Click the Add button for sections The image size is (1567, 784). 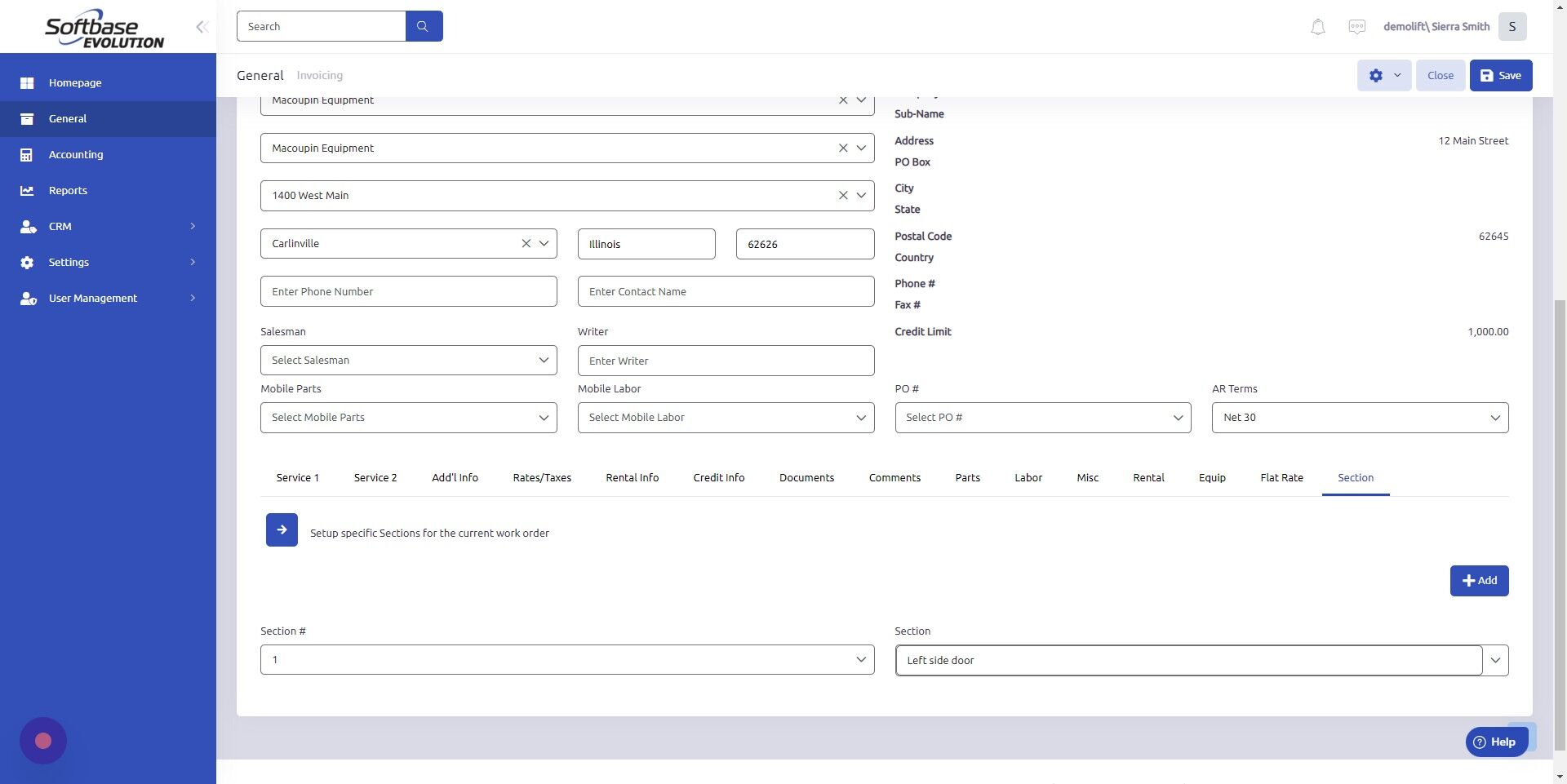click(1478, 580)
